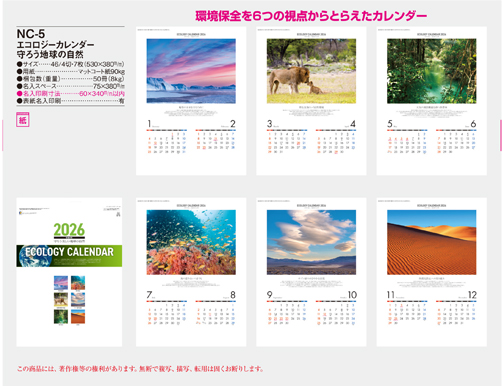Click the pink 紙 paper icon

point(23,120)
